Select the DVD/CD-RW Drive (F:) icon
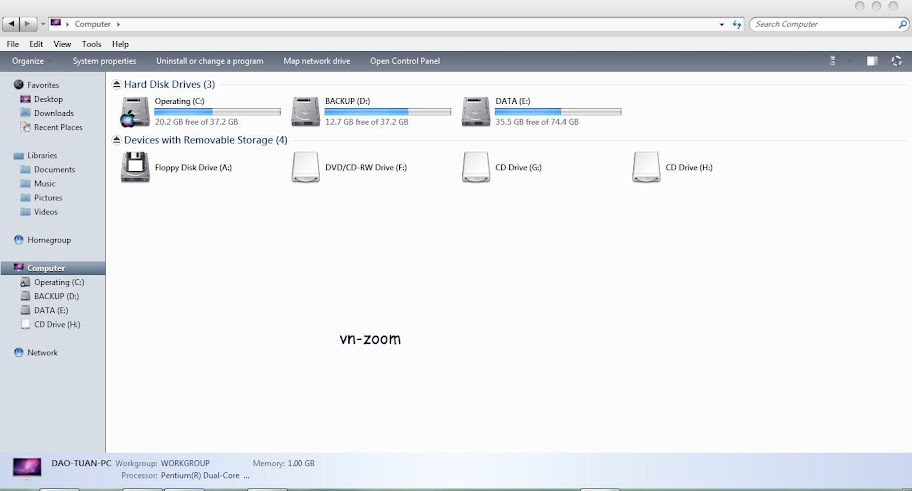912x491 pixels. coord(305,167)
